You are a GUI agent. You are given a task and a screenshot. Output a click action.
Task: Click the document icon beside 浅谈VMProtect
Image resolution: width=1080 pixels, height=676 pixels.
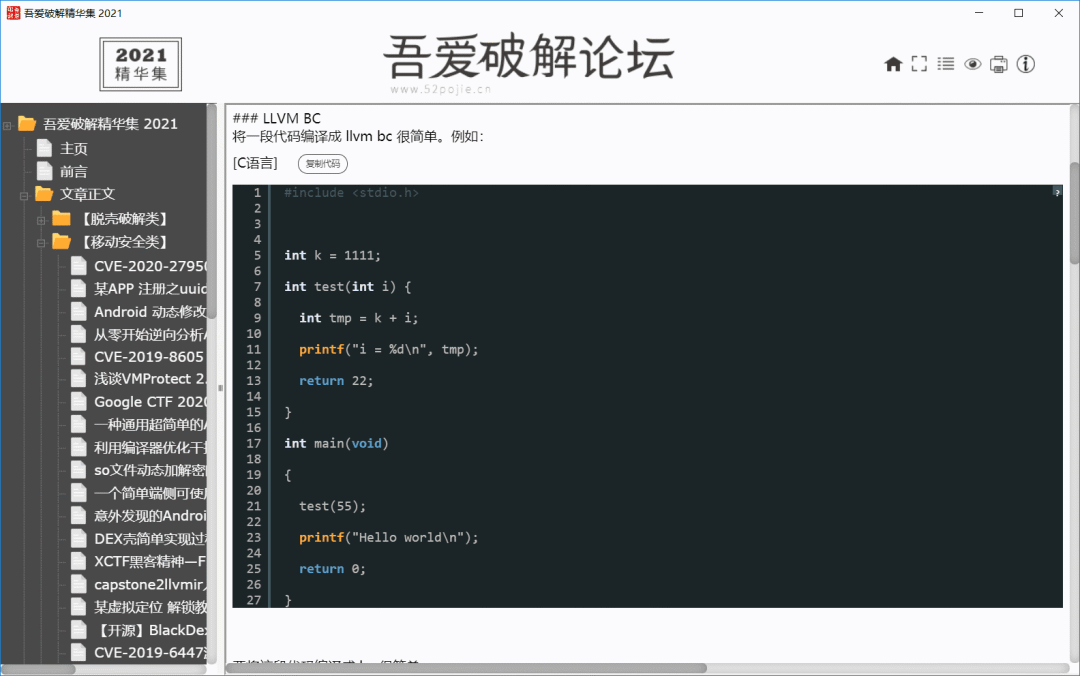(x=79, y=379)
